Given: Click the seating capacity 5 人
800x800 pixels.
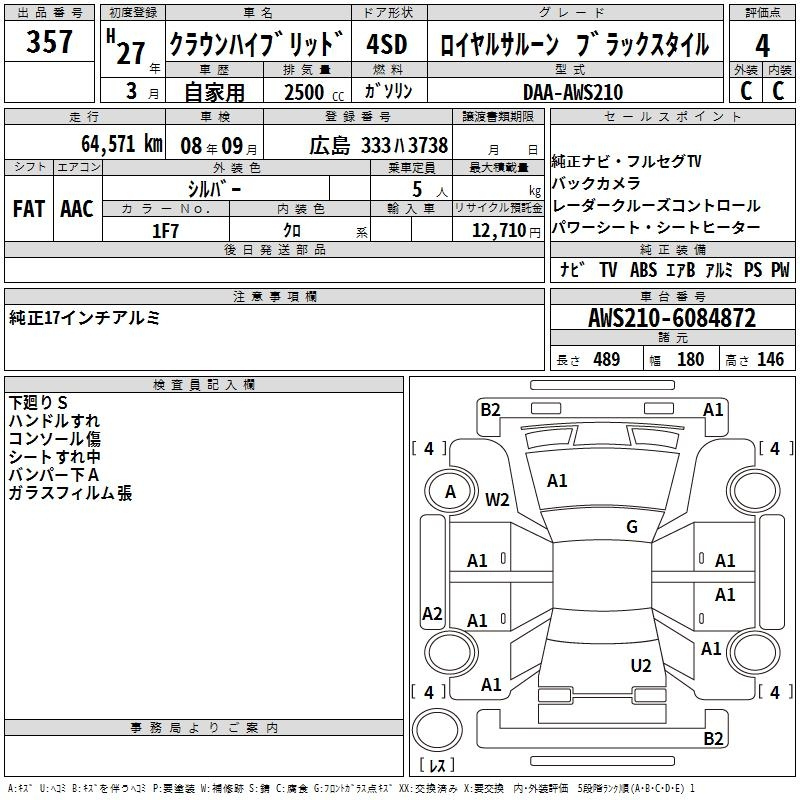Looking at the screenshot, I should pos(430,190).
